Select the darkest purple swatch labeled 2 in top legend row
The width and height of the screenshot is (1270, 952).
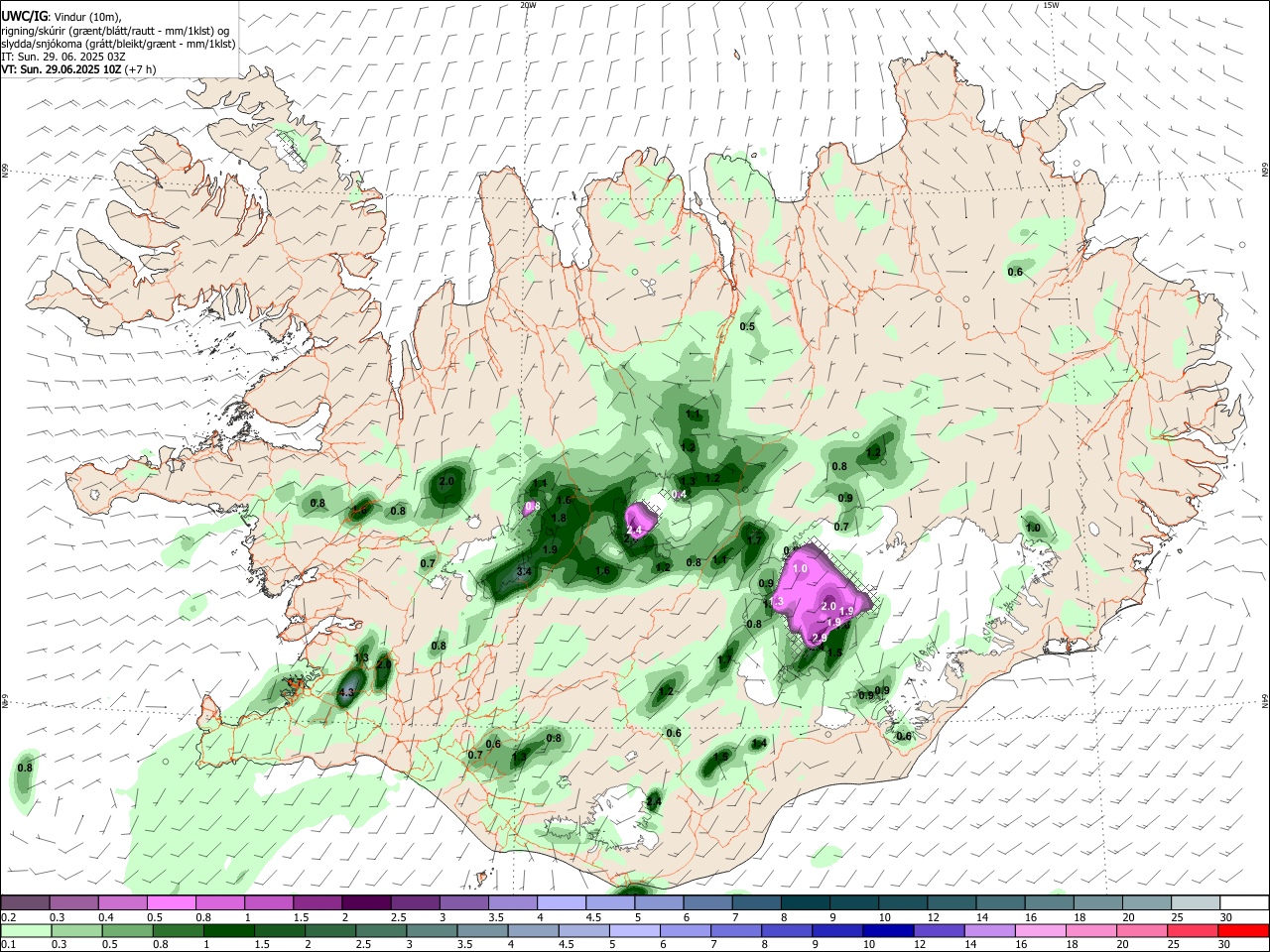365,902
